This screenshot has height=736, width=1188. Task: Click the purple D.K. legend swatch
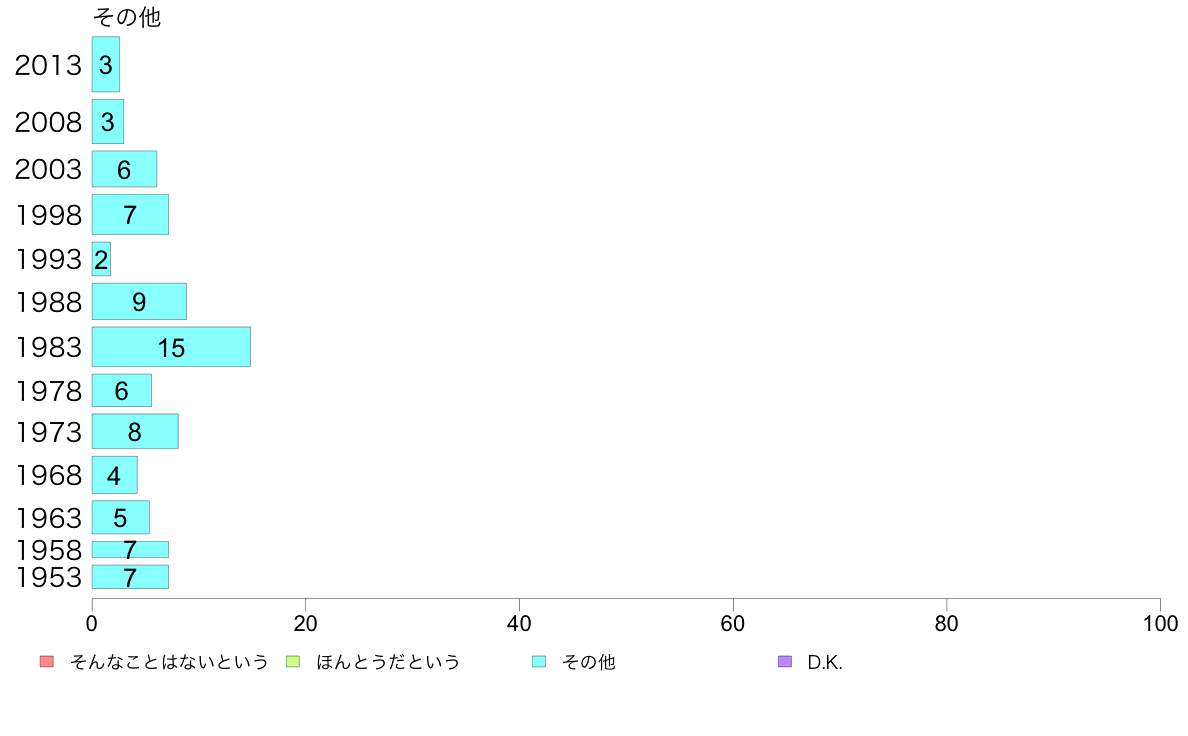pyautogui.click(x=785, y=662)
